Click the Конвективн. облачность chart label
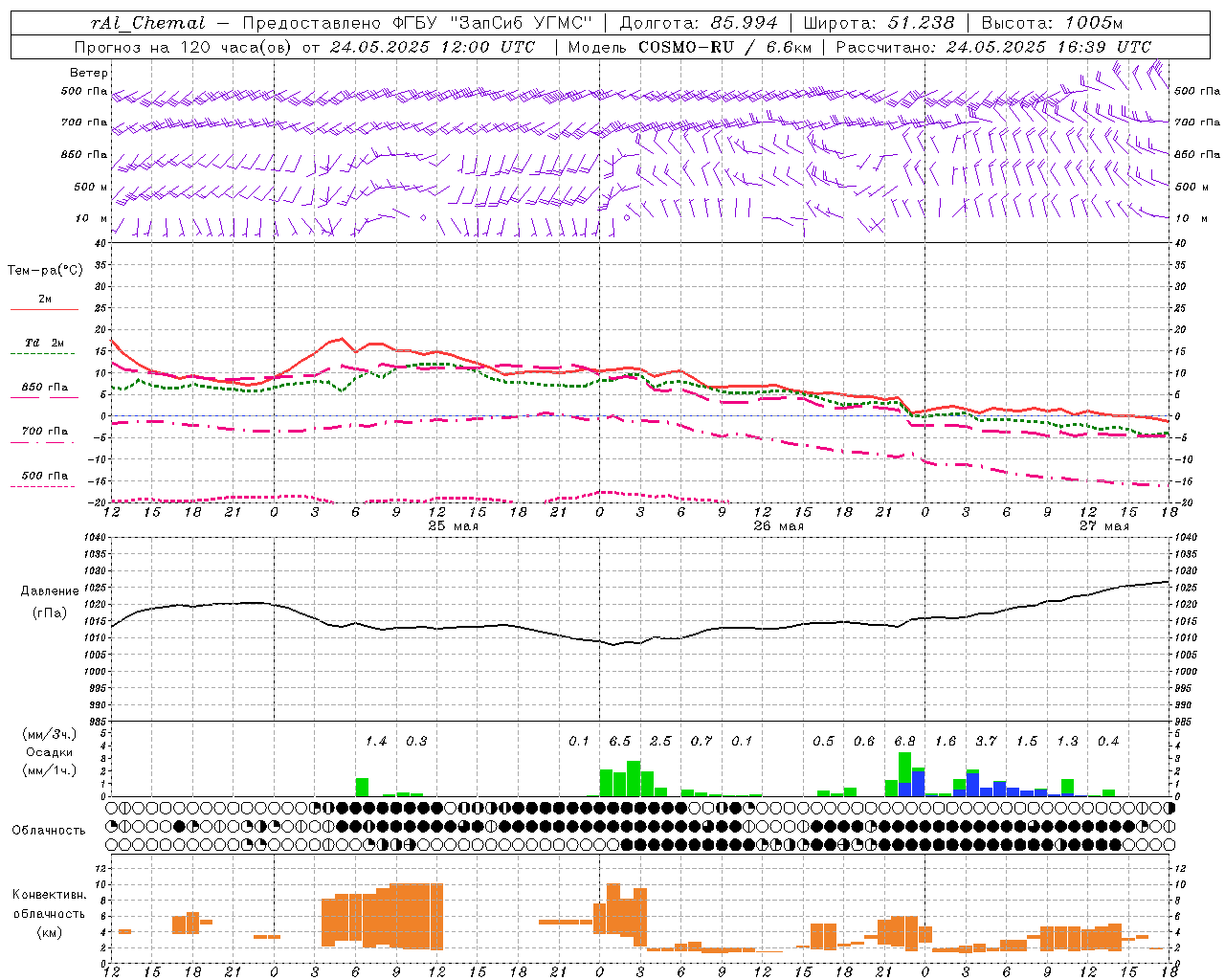This screenshot has width=1225, height=980. [49, 913]
